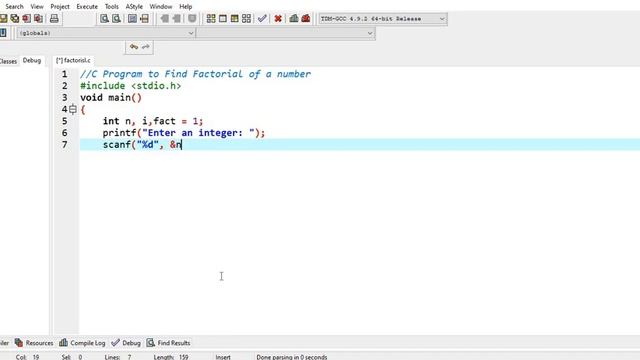640x360 pixels.
Task: Click the printf statement on line 6
Action: click(x=184, y=133)
